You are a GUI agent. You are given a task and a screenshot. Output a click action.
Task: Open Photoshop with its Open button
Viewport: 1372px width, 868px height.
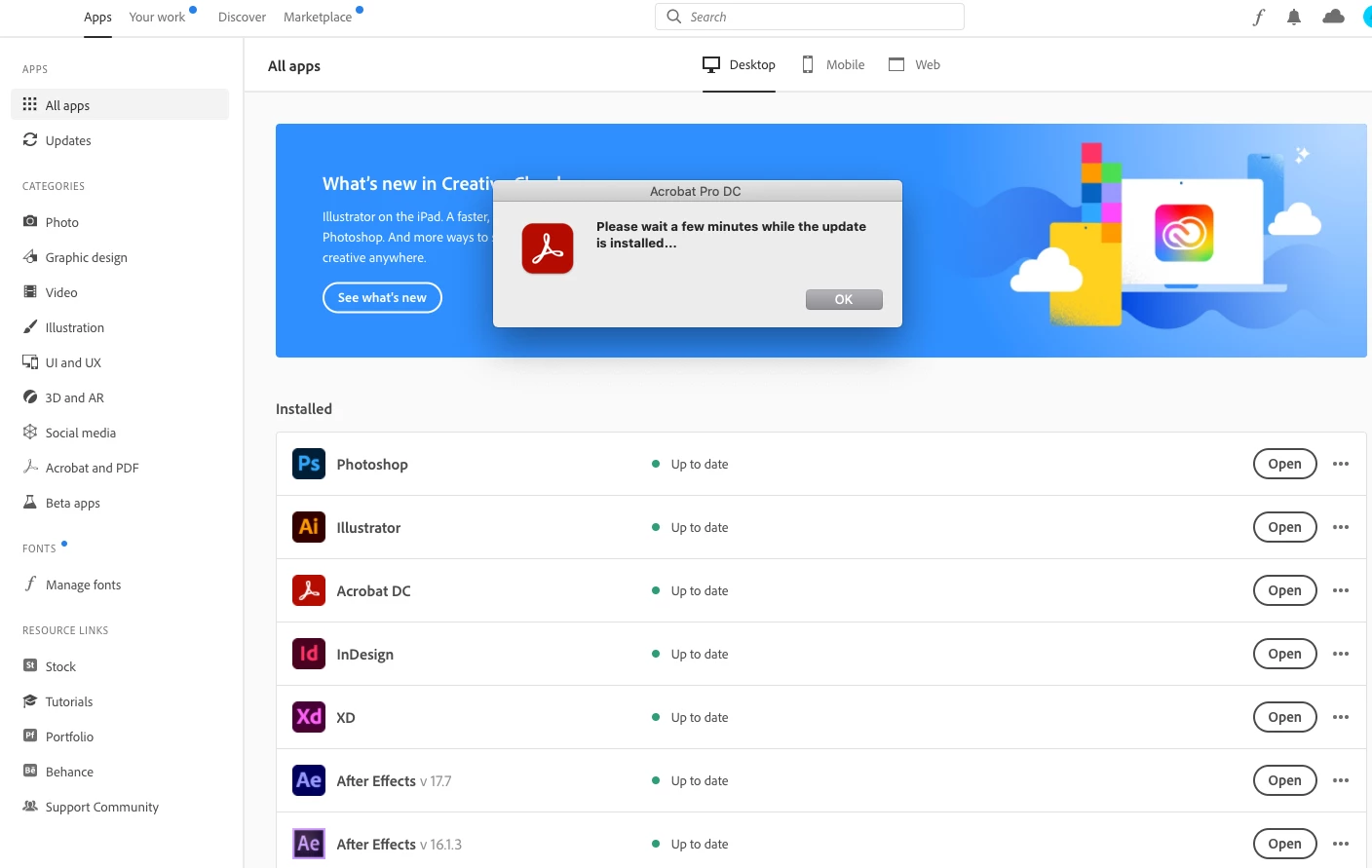[1284, 464]
